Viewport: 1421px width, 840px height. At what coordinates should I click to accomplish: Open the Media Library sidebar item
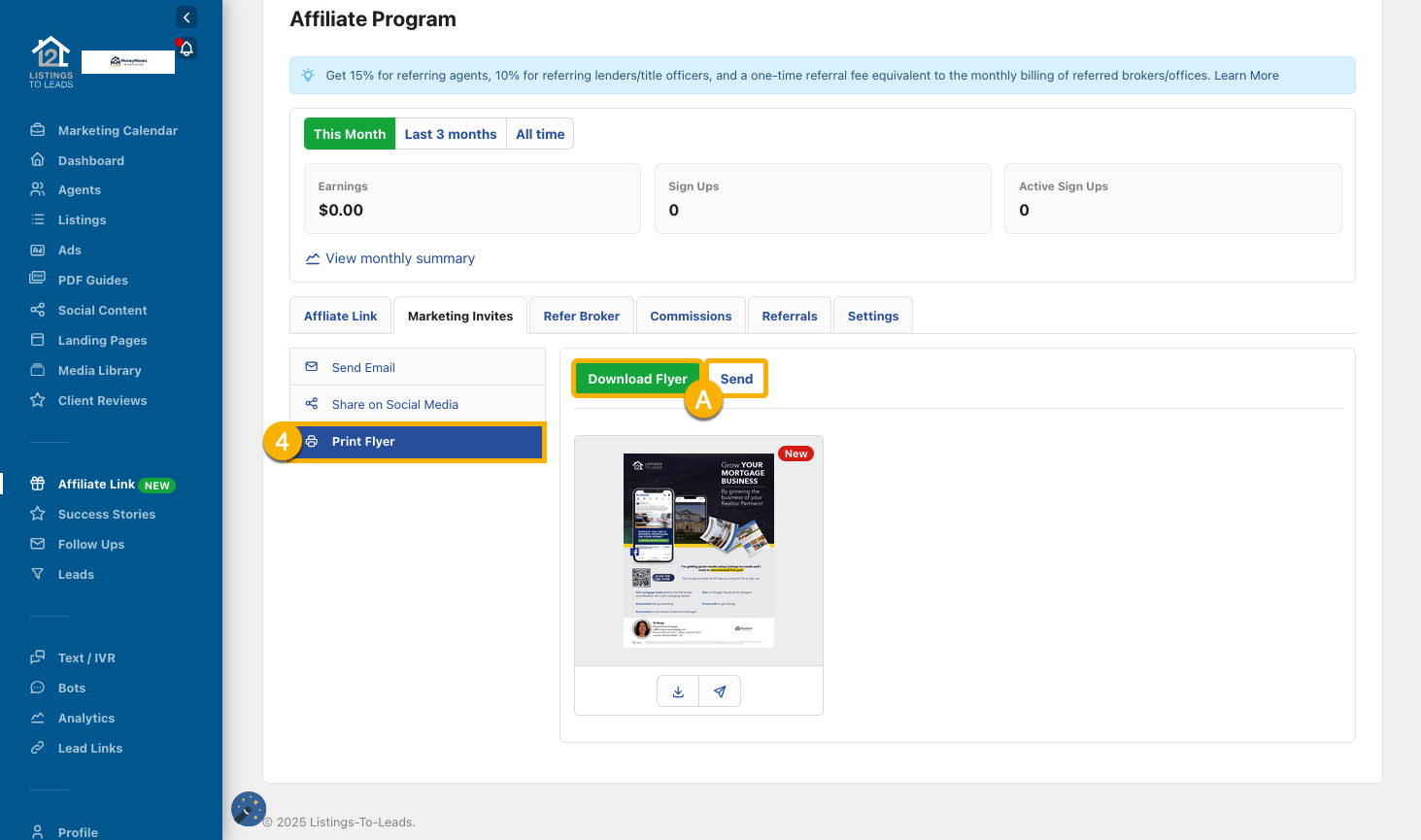click(99, 370)
